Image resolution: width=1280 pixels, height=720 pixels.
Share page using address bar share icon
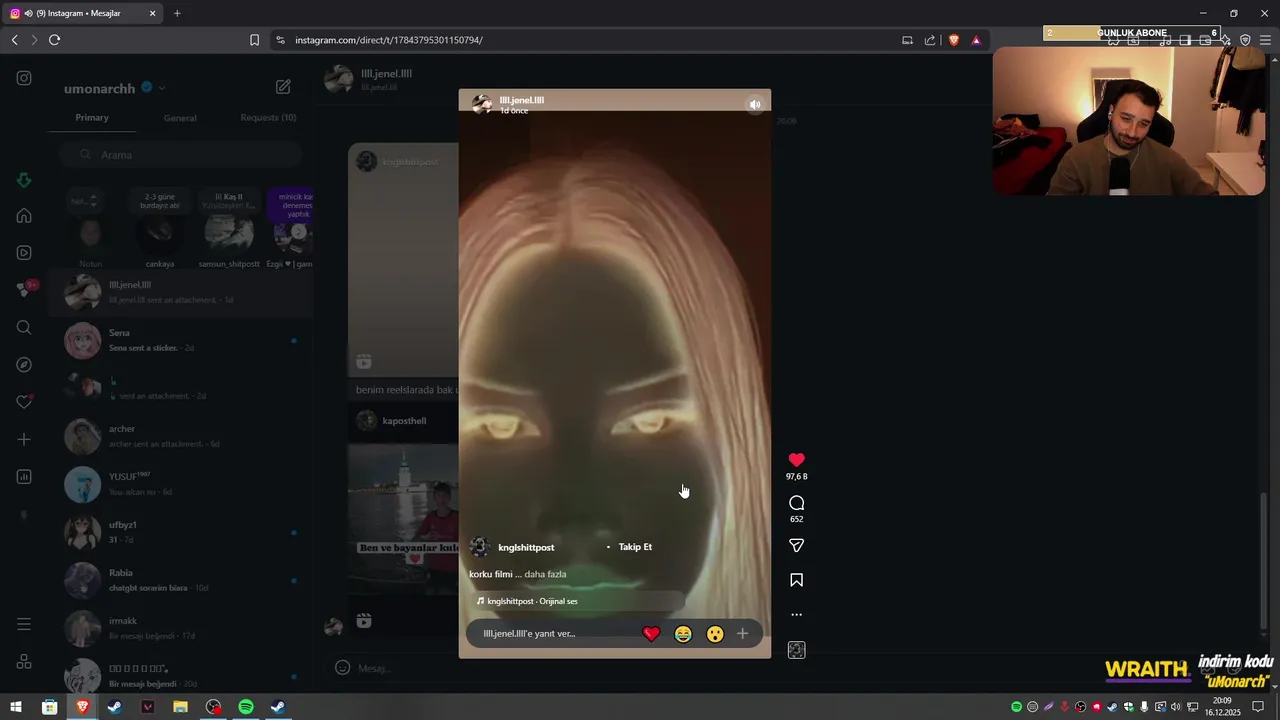pyautogui.click(x=930, y=40)
